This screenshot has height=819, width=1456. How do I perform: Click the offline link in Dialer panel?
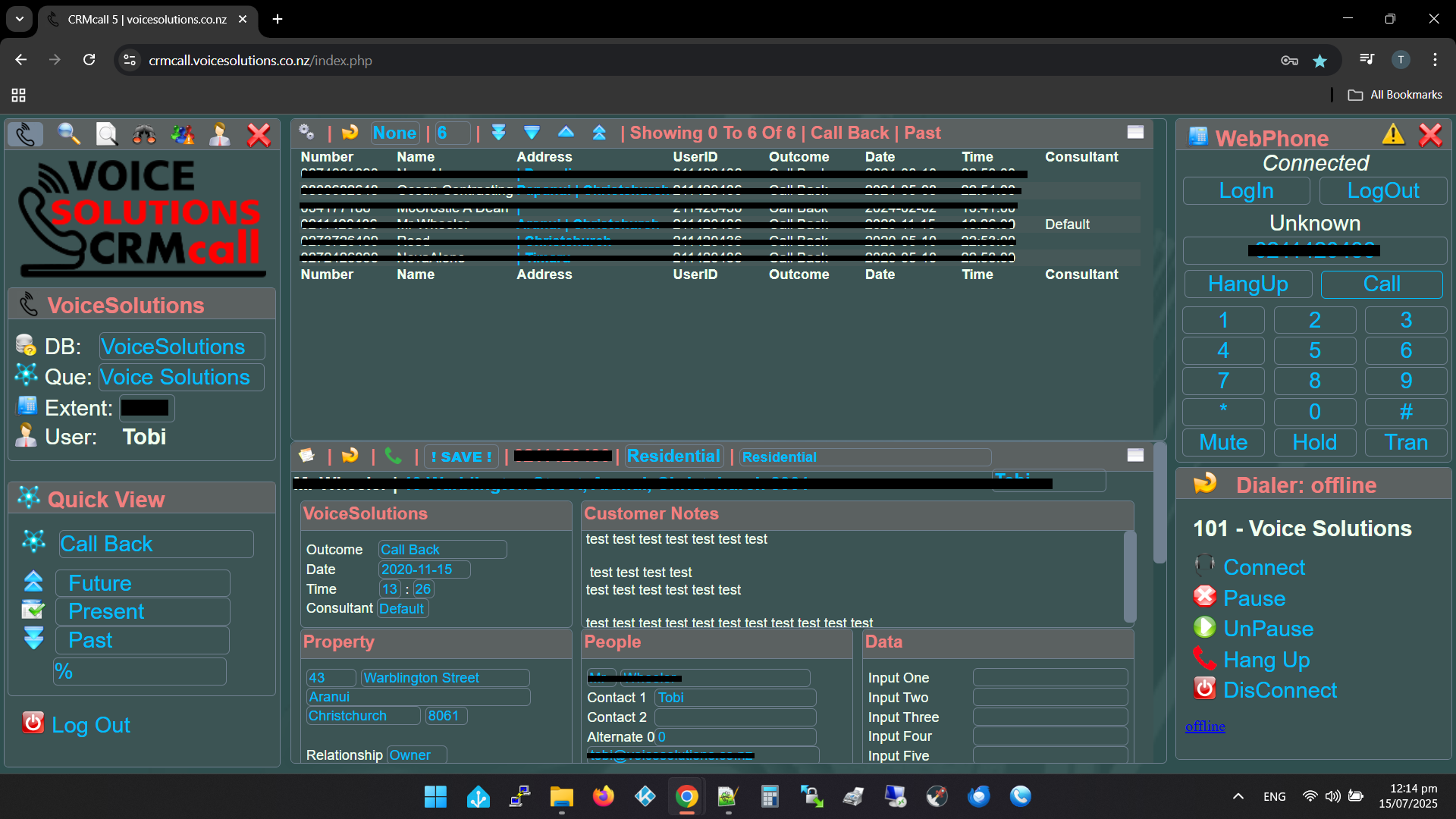tap(1204, 726)
